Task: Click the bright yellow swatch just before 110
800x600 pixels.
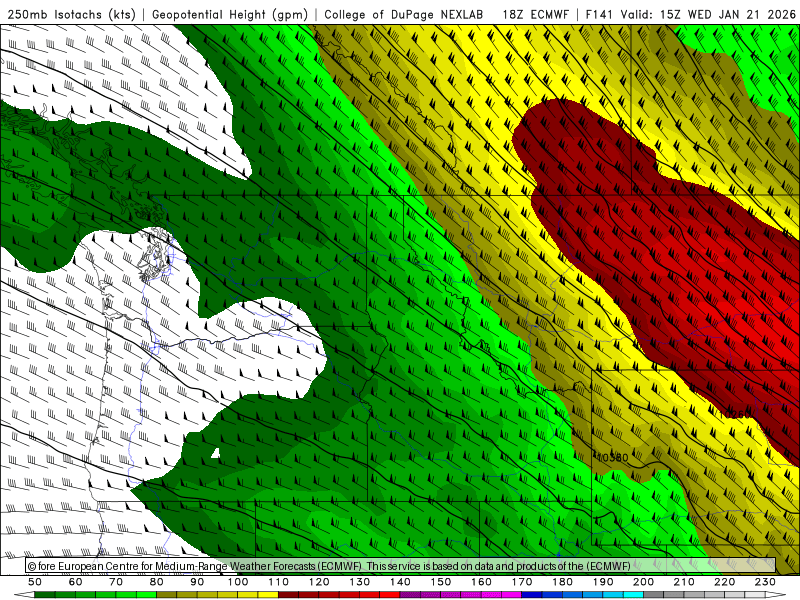Action: pos(268,595)
